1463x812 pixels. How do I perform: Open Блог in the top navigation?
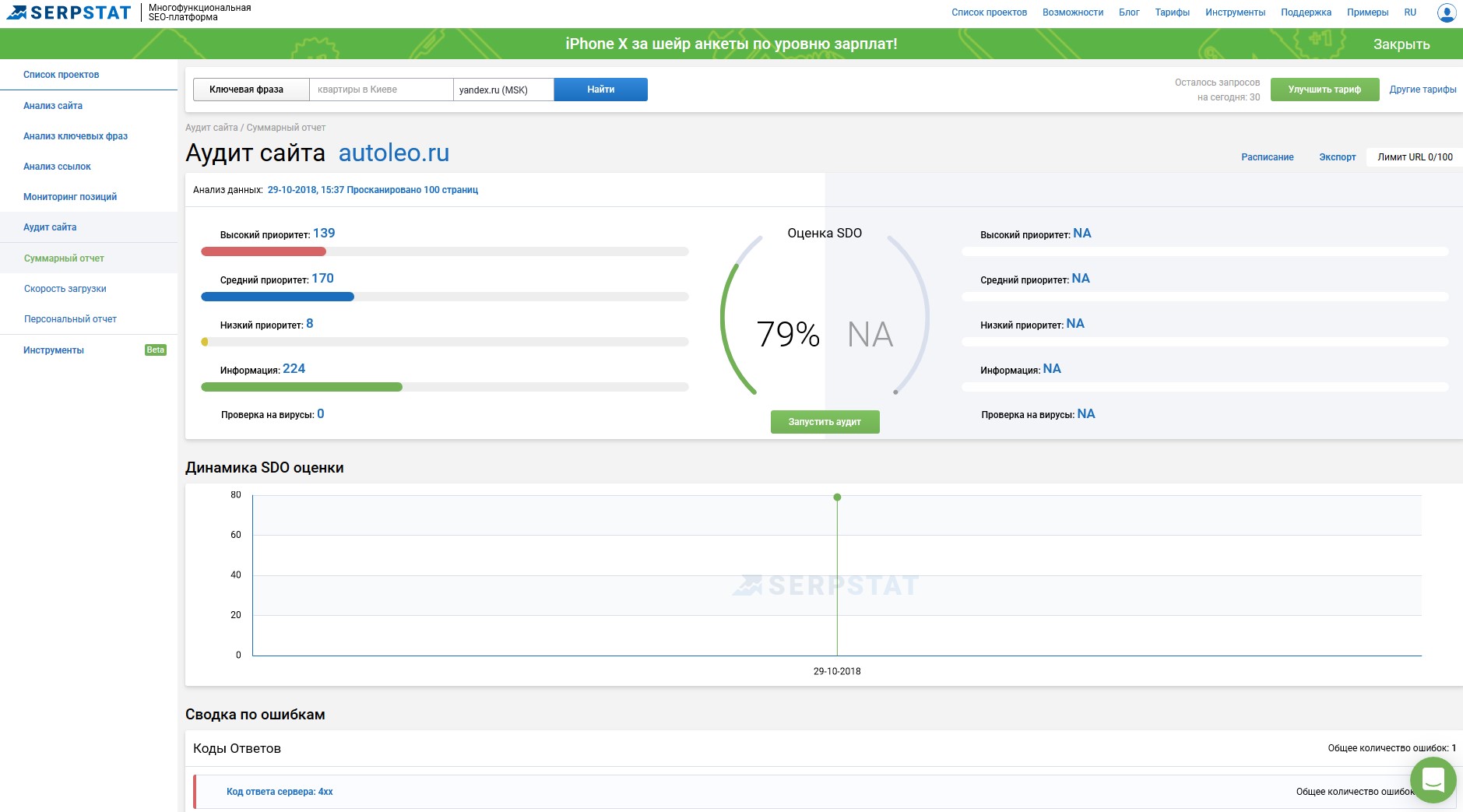pos(1129,12)
